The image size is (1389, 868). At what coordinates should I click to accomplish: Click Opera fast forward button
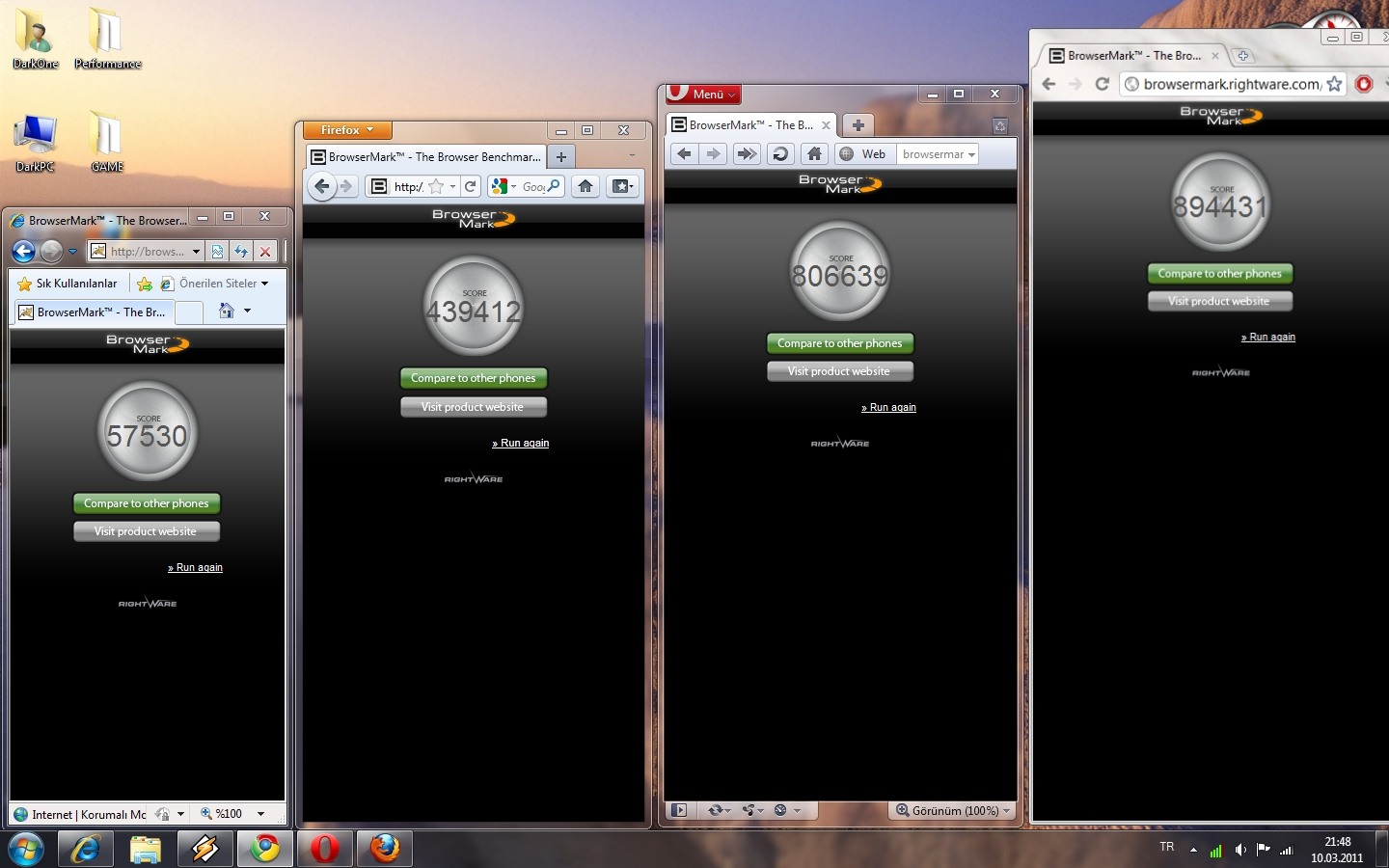click(x=747, y=154)
